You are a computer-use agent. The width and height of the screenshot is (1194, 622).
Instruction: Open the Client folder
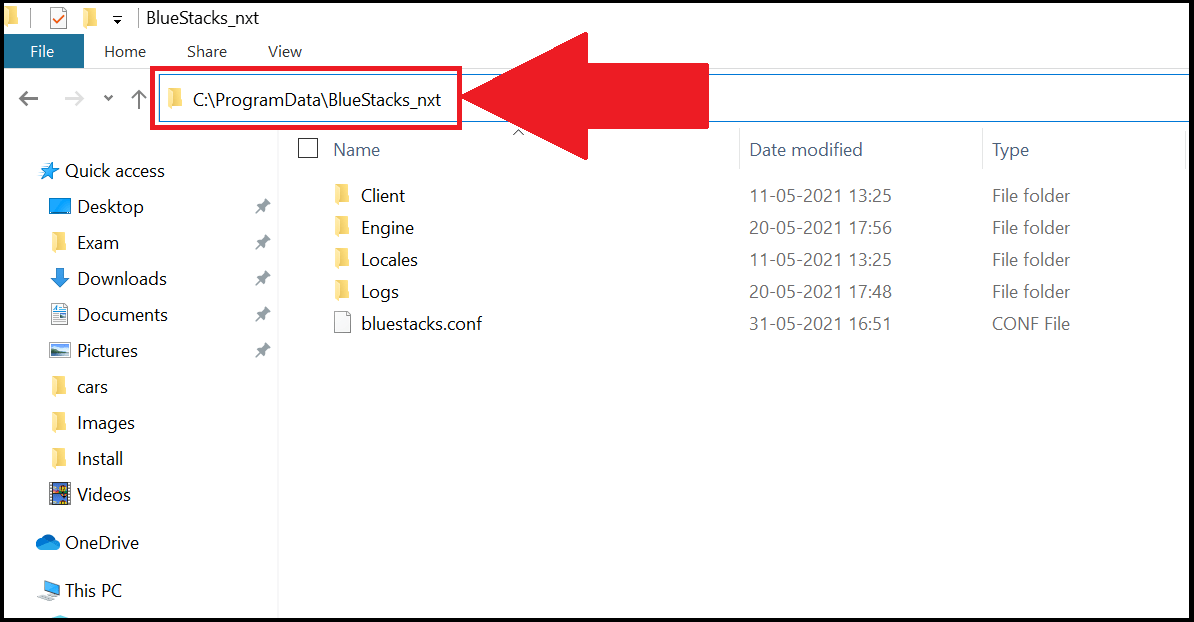coord(383,195)
